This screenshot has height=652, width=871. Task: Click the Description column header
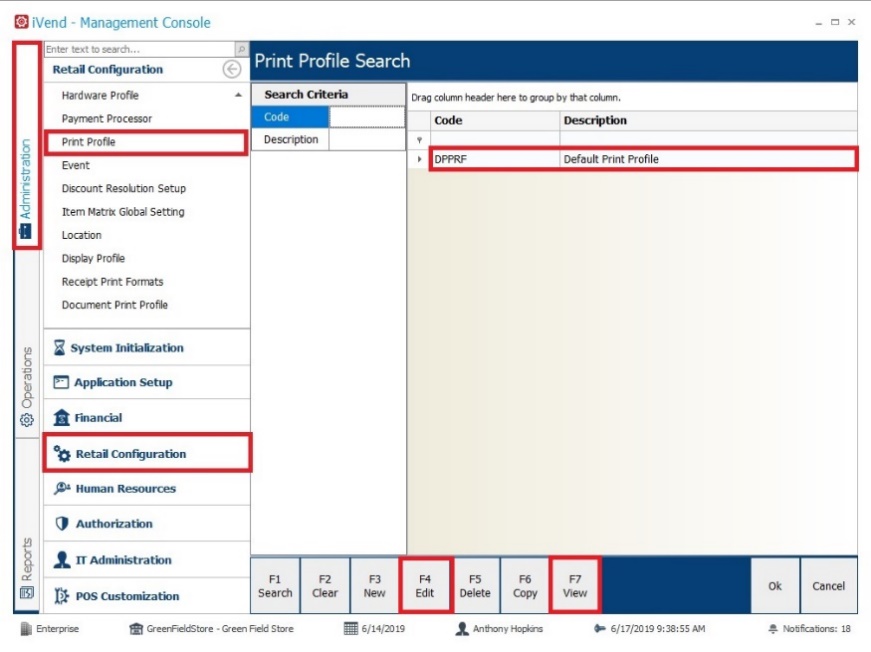(595, 120)
